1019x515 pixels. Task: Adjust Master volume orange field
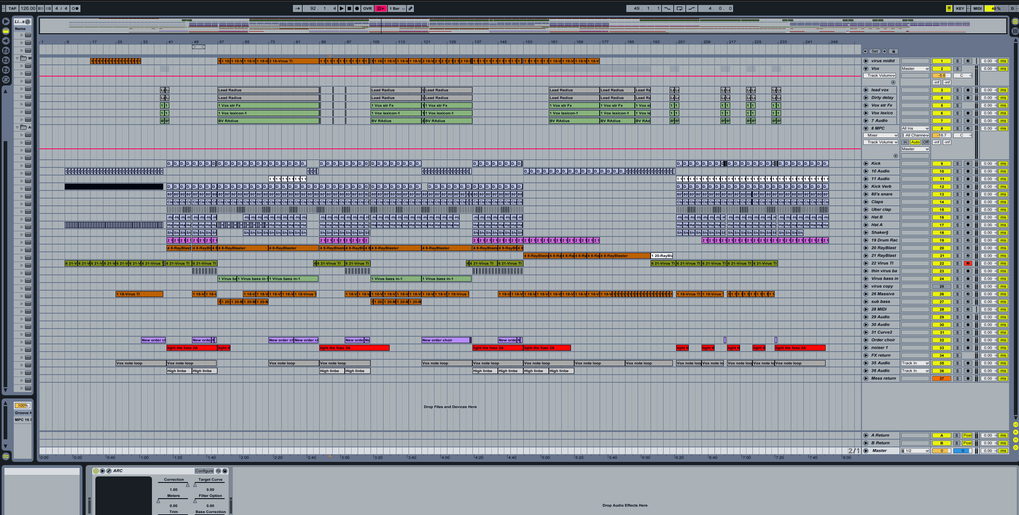click(x=942, y=451)
